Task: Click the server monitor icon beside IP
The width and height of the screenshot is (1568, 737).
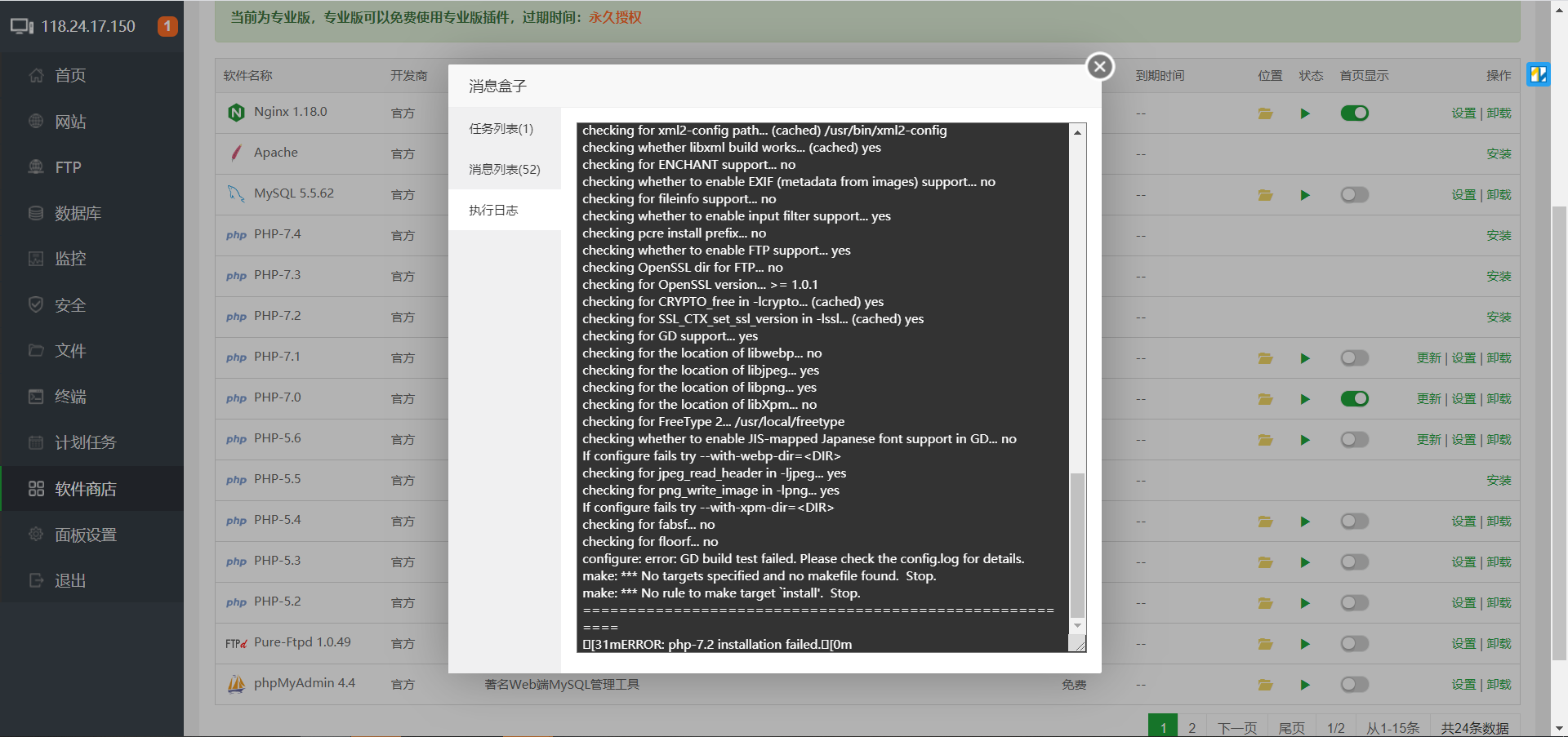Action: (22, 26)
